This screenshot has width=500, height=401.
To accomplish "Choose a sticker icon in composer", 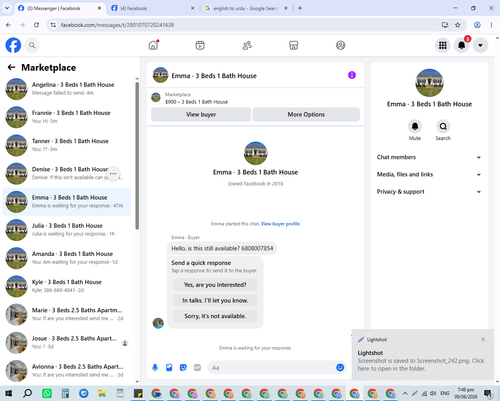I will [183, 367].
